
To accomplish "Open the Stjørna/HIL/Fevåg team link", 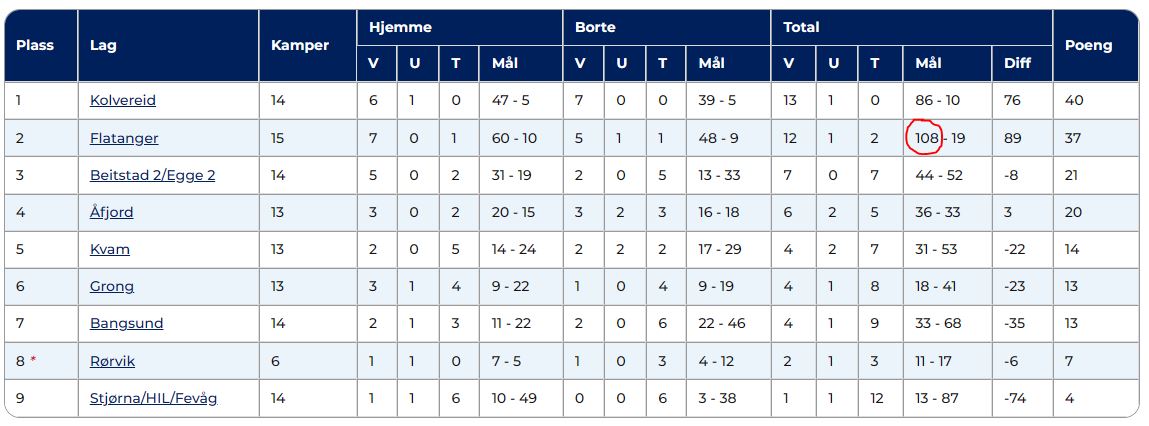I will point(153,398).
